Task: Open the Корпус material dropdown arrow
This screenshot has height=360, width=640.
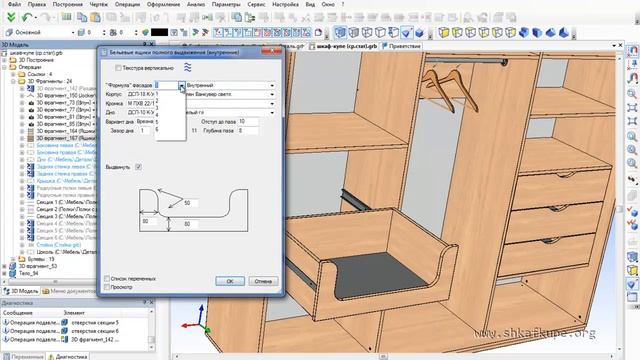Action: coord(272,94)
